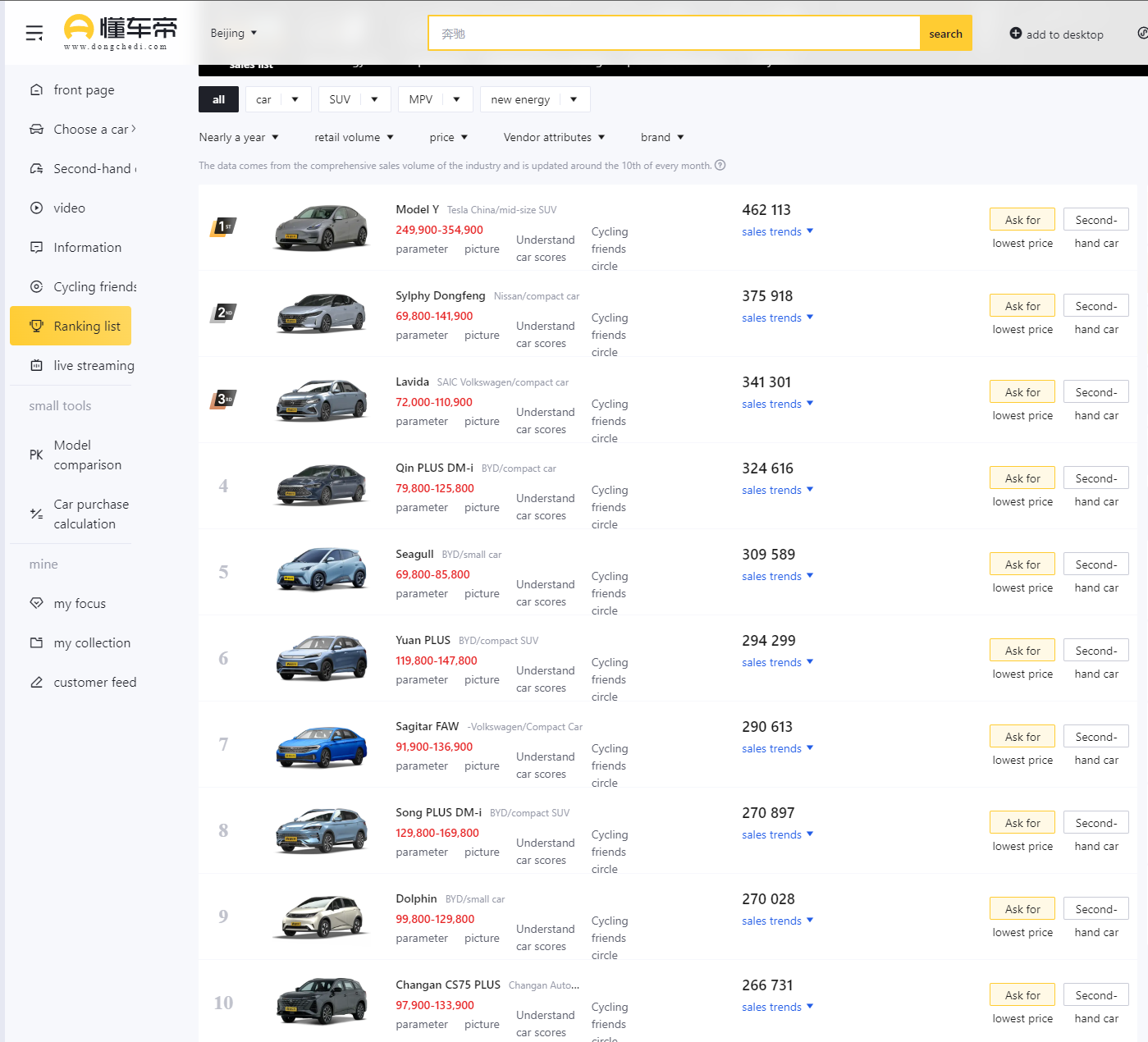Screen dimensions: 1148x1042
Task: Click price range 119,800-147,800 of Yuan PLUS
Action: pos(437,660)
